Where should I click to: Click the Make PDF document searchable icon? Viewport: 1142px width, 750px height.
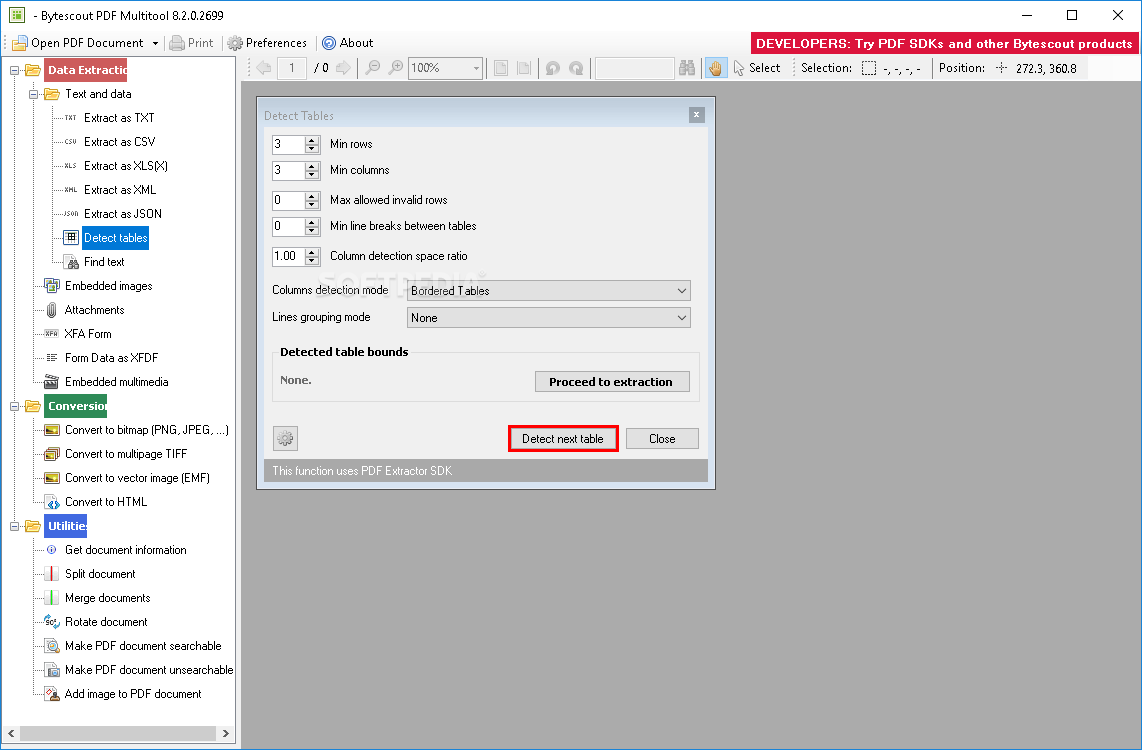click(52, 647)
